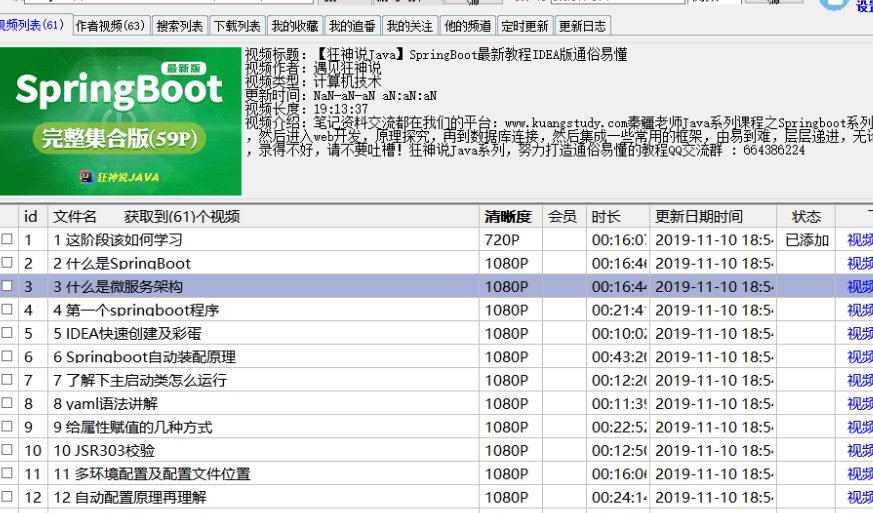This screenshot has height=513, width=873.
Task: Tick the checkbox for video 1
Action: [8, 240]
